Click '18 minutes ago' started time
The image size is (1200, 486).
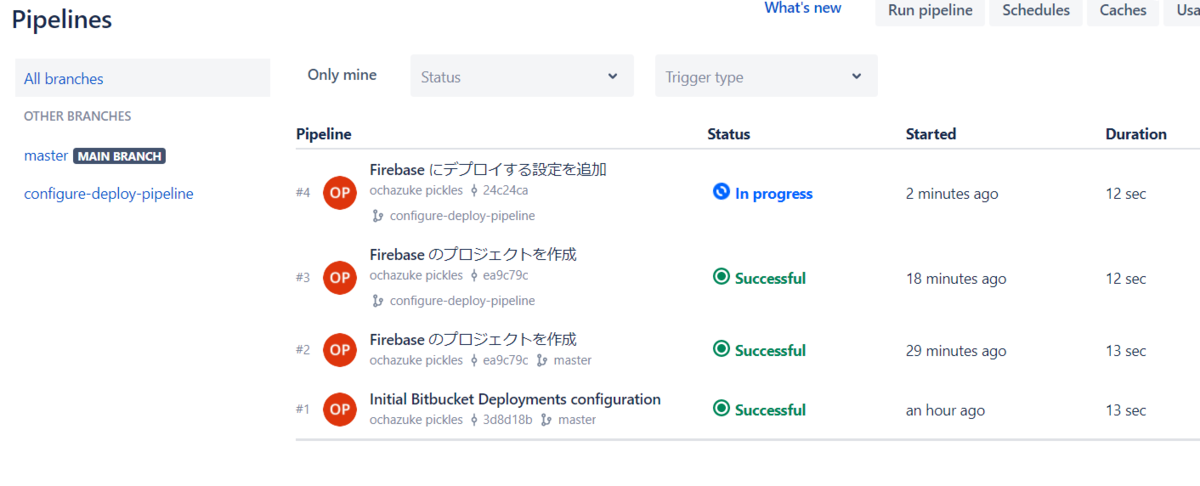click(x=956, y=279)
